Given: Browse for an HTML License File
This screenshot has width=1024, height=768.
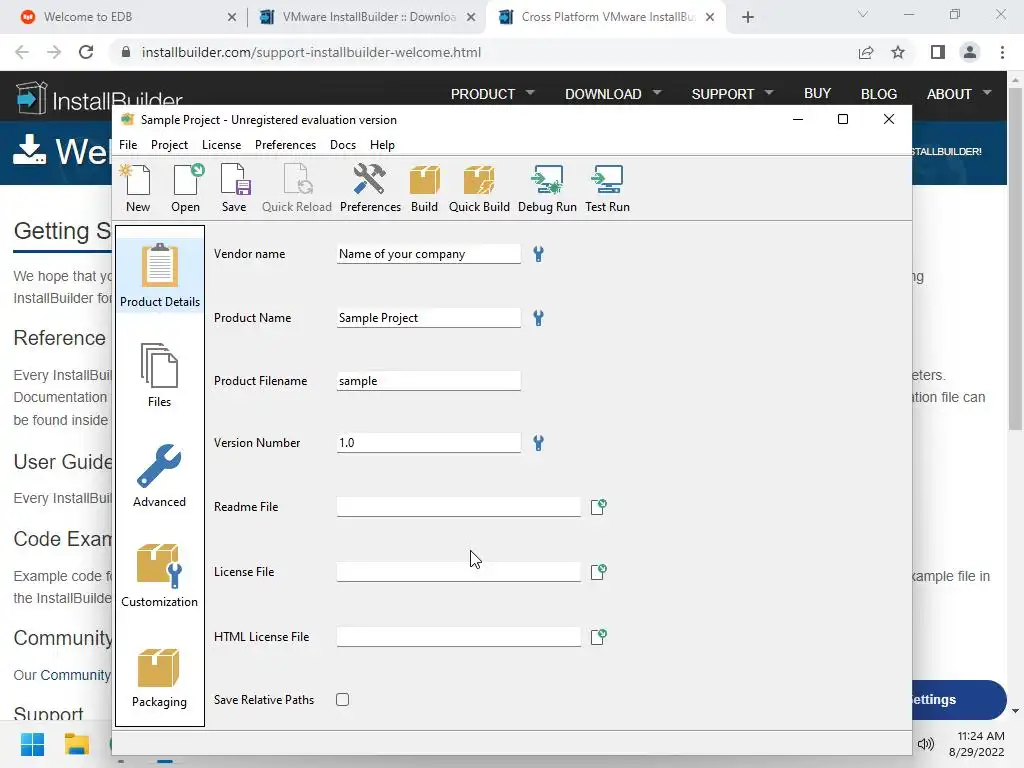Looking at the screenshot, I should point(599,637).
